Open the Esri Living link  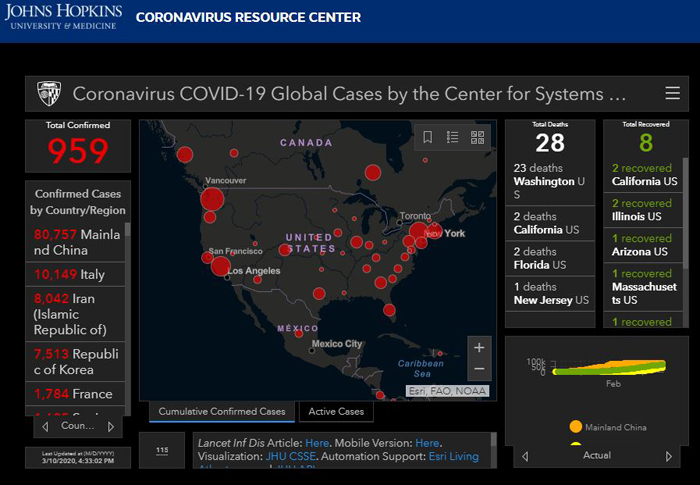[x=454, y=456]
